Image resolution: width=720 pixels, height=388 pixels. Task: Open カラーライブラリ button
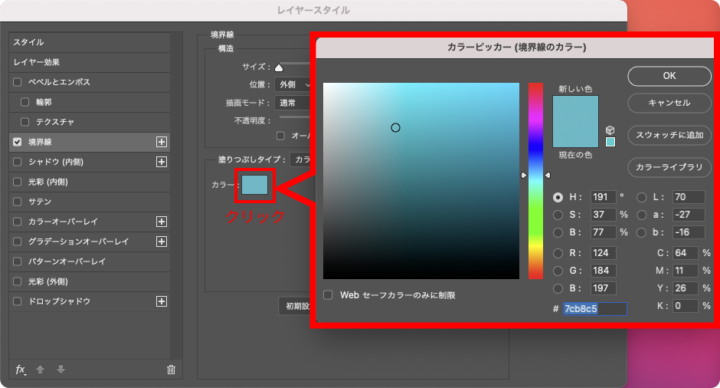(669, 167)
